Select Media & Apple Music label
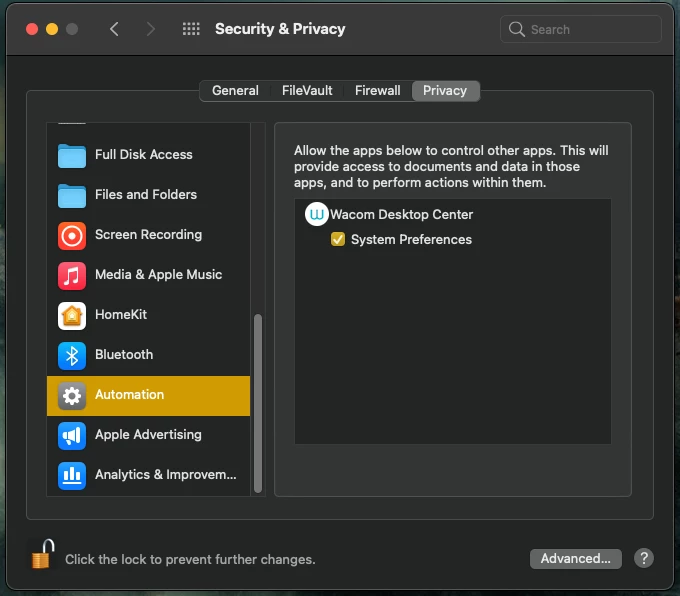 (x=158, y=275)
